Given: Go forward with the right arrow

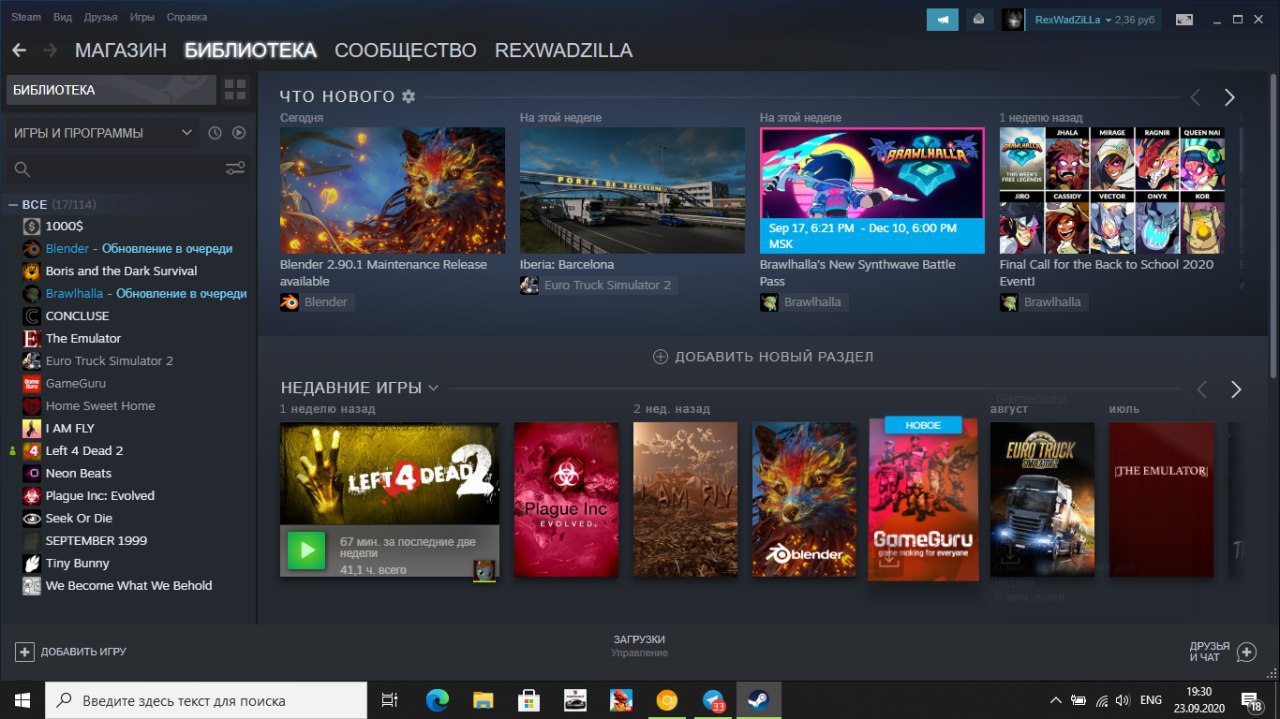Looking at the screenshot, I should (x=50, y=50).
